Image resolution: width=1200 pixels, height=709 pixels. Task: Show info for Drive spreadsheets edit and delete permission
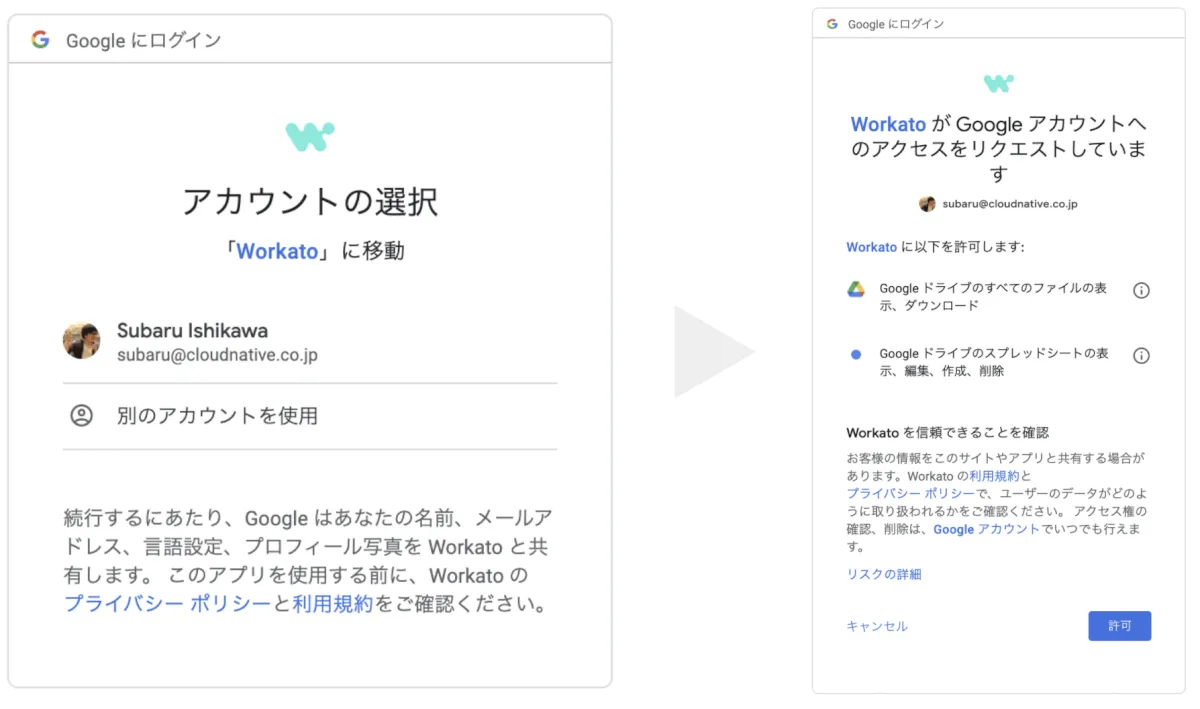[1141, 356]
